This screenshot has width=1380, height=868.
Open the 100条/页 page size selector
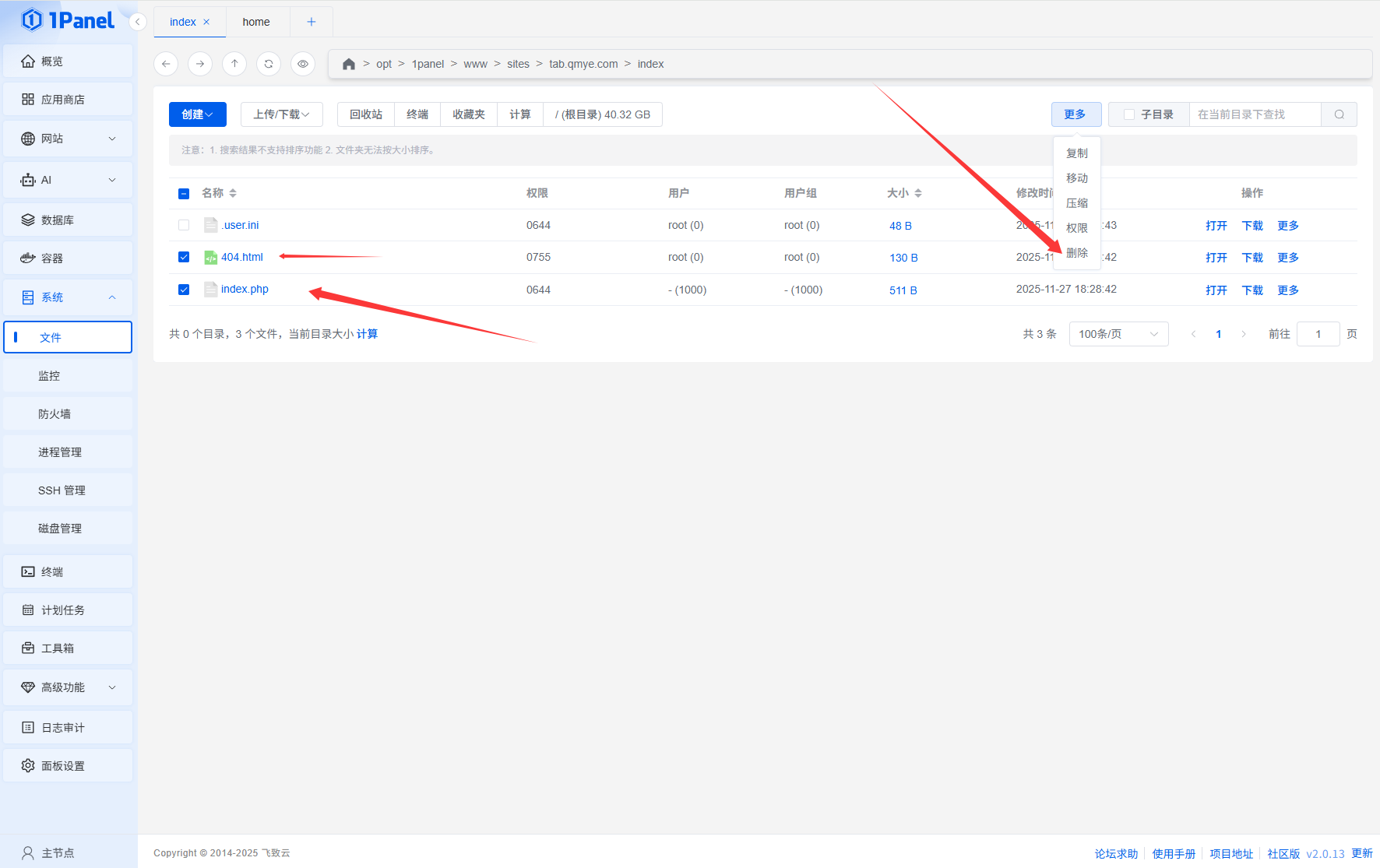tap(1118, 334)
